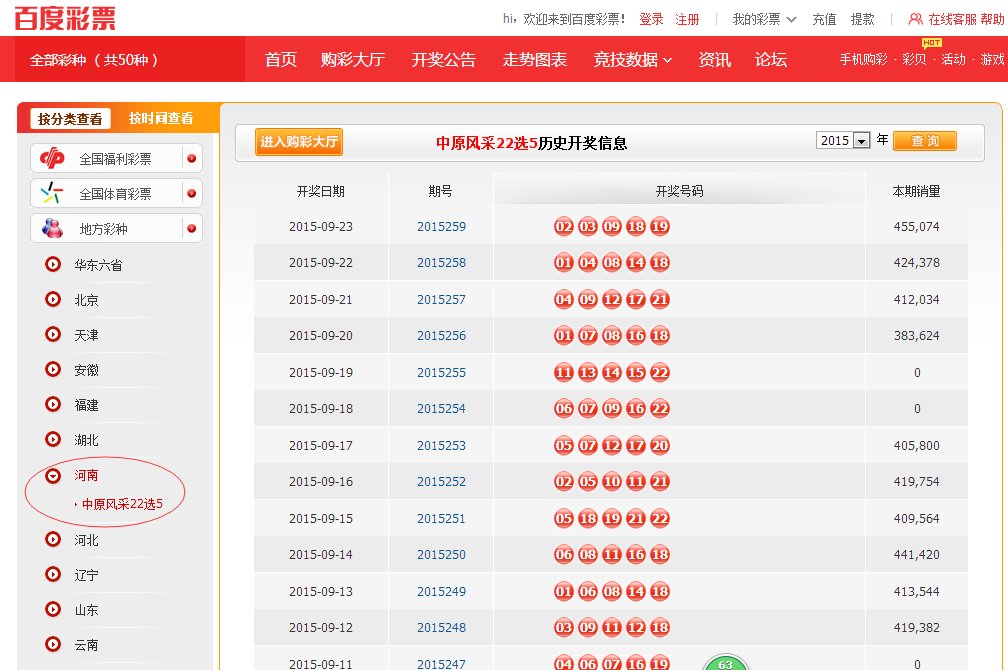
Task: Open the 2015 year dropdown
Action: coord(856,140)
